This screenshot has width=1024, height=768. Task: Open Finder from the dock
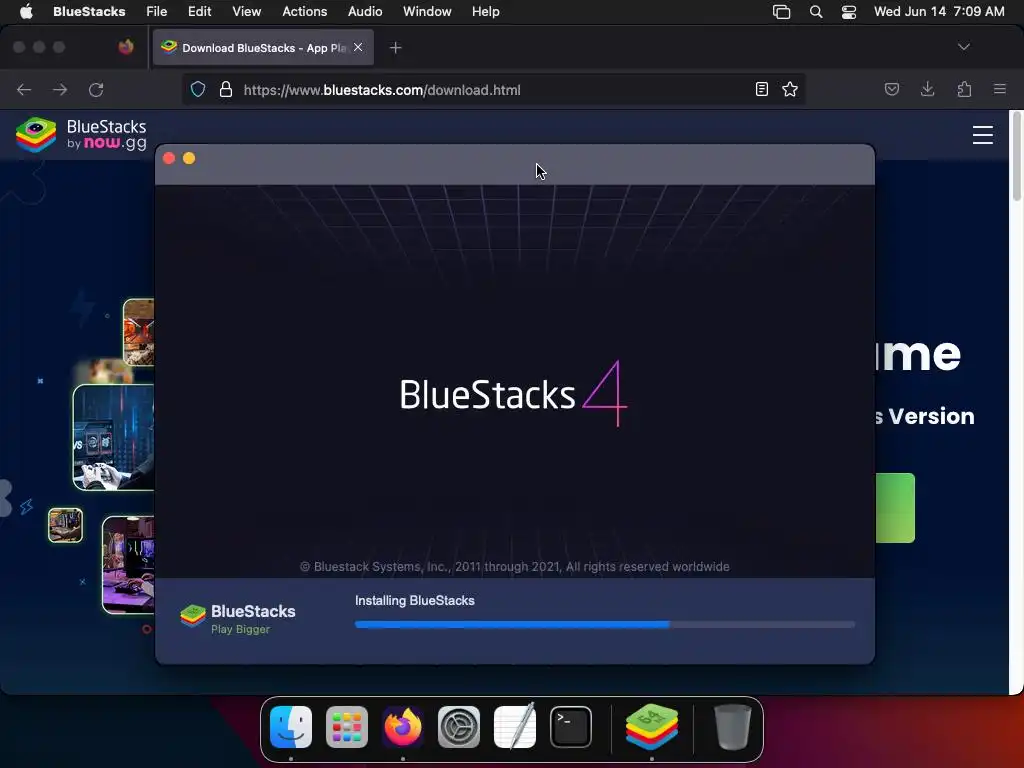291,727
